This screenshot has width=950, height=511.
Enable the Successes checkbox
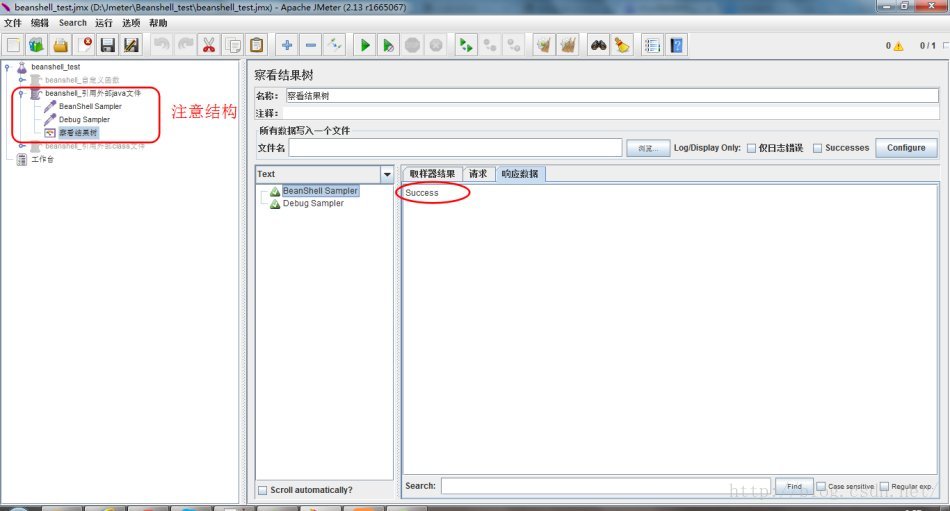click(817, 148)
